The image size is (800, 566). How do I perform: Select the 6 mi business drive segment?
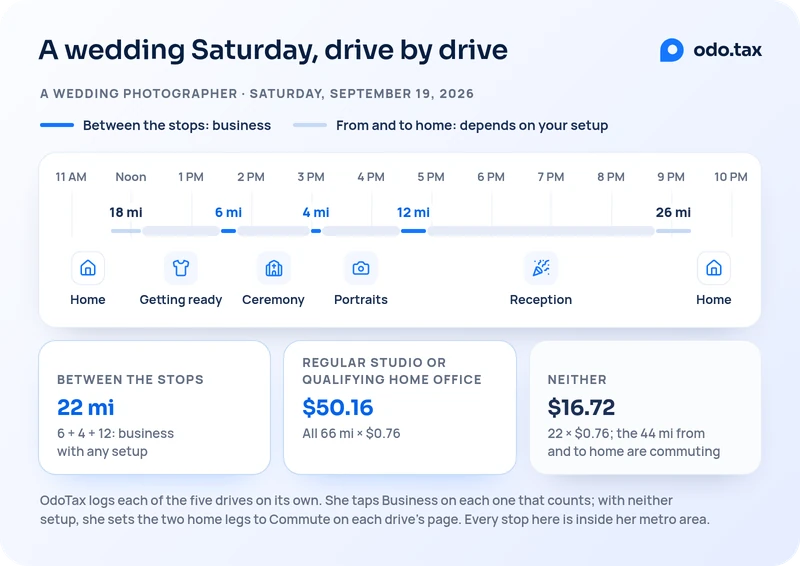click(x=229, y=231)
